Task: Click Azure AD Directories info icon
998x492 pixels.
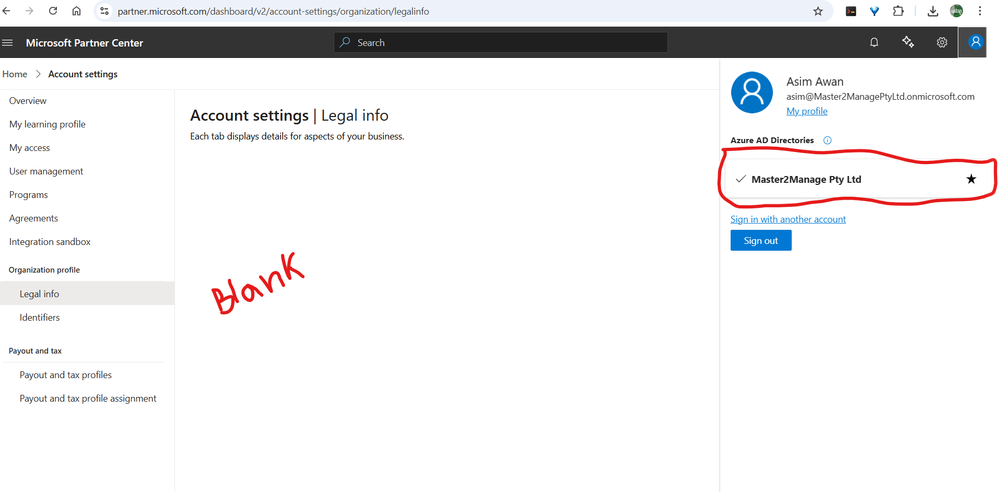Action: 827,140
